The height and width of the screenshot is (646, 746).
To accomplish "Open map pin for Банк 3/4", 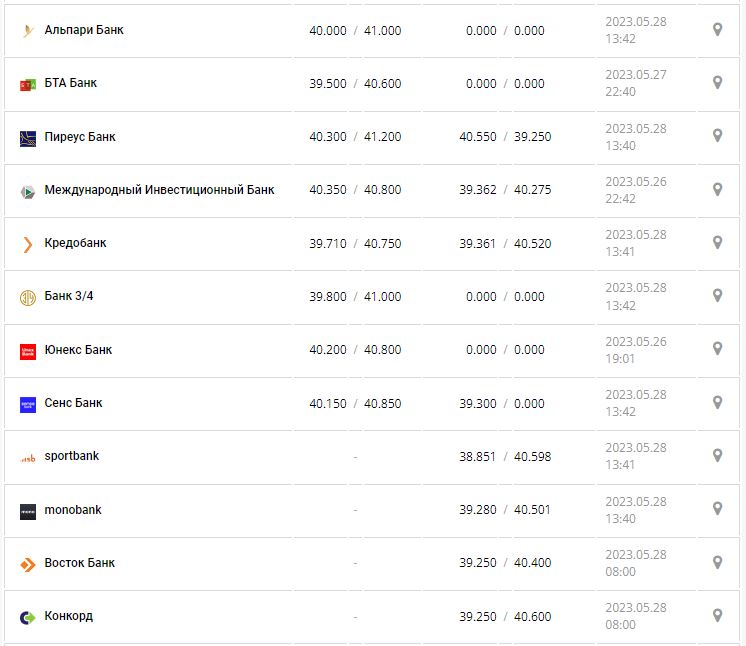I will [717, 296].
